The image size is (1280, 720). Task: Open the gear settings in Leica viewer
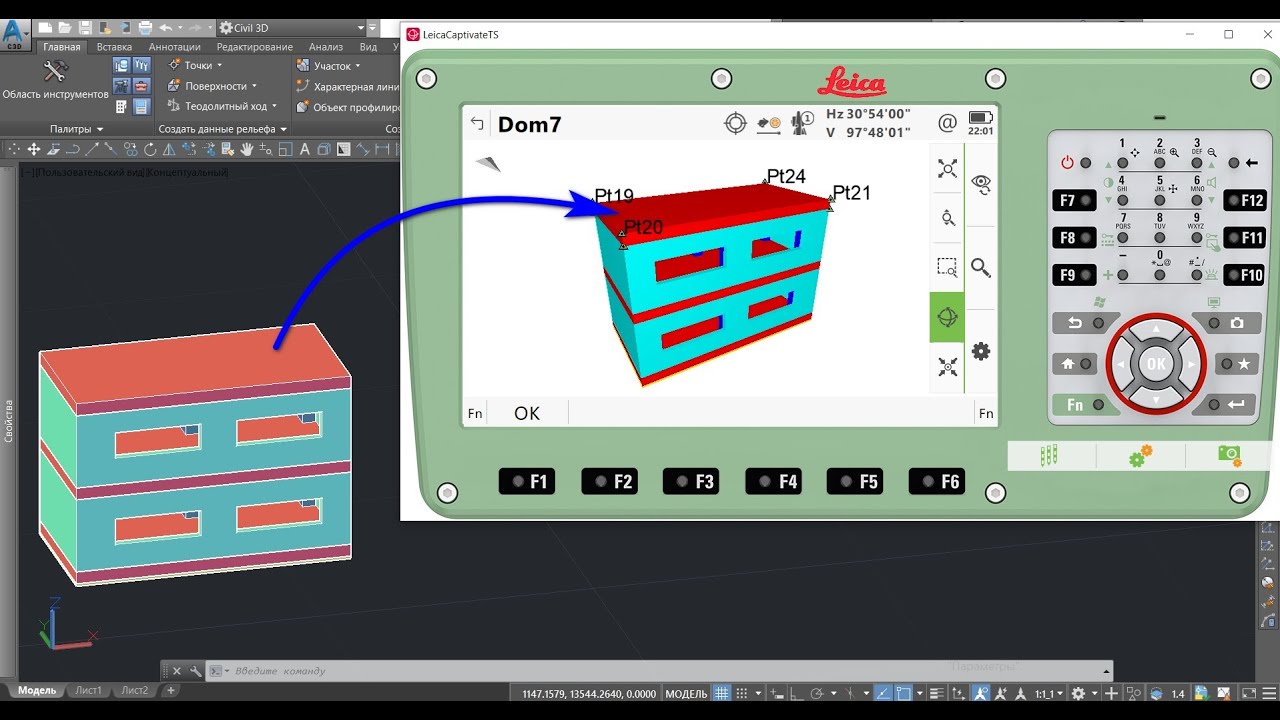pyautogui.click(x=981, y=351)
